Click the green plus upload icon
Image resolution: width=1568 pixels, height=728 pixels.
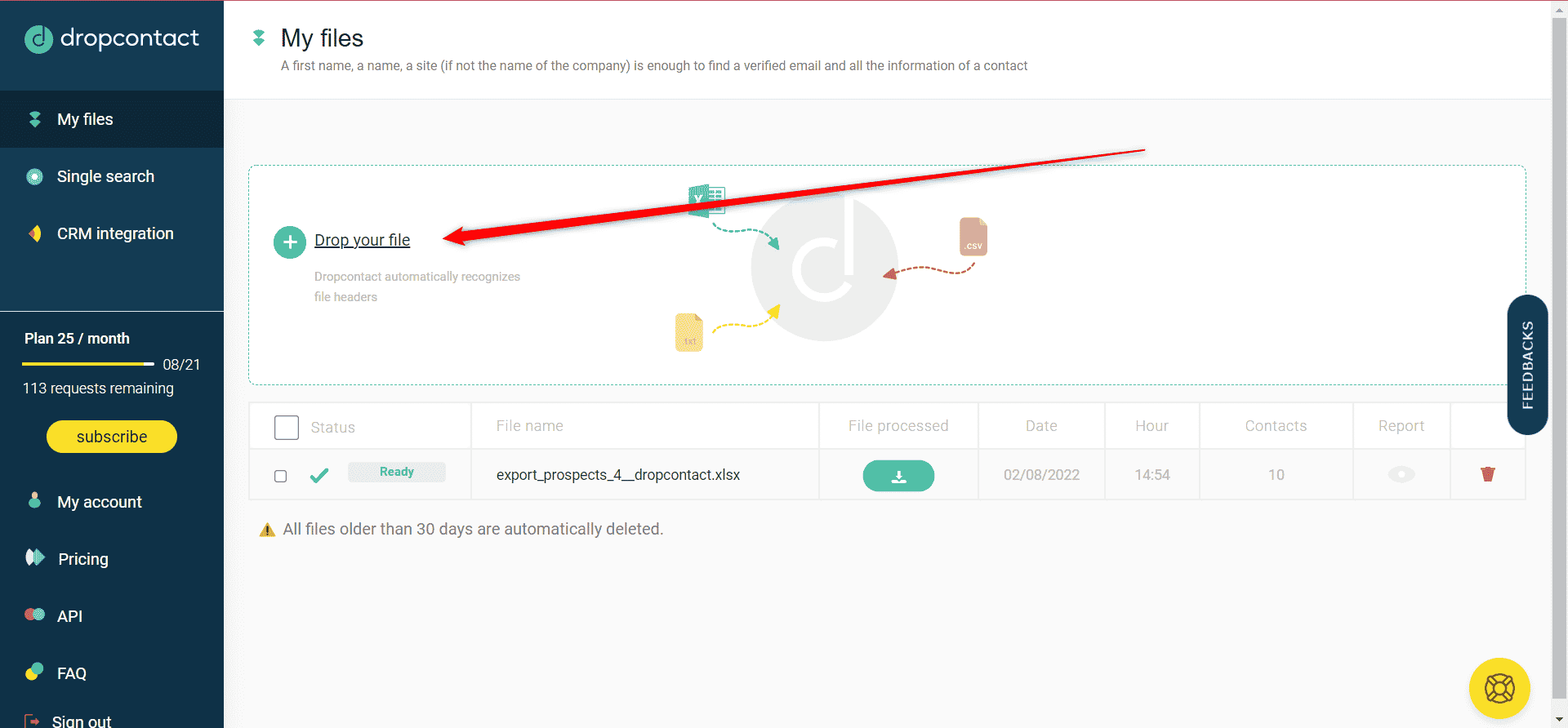pos(290,242)
